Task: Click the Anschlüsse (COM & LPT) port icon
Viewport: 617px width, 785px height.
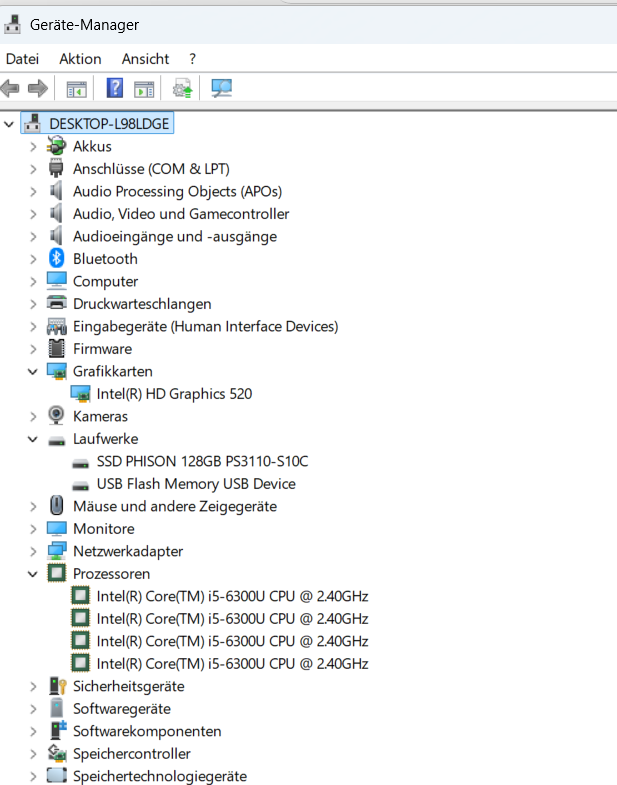Action: click(x=56, y=168)
